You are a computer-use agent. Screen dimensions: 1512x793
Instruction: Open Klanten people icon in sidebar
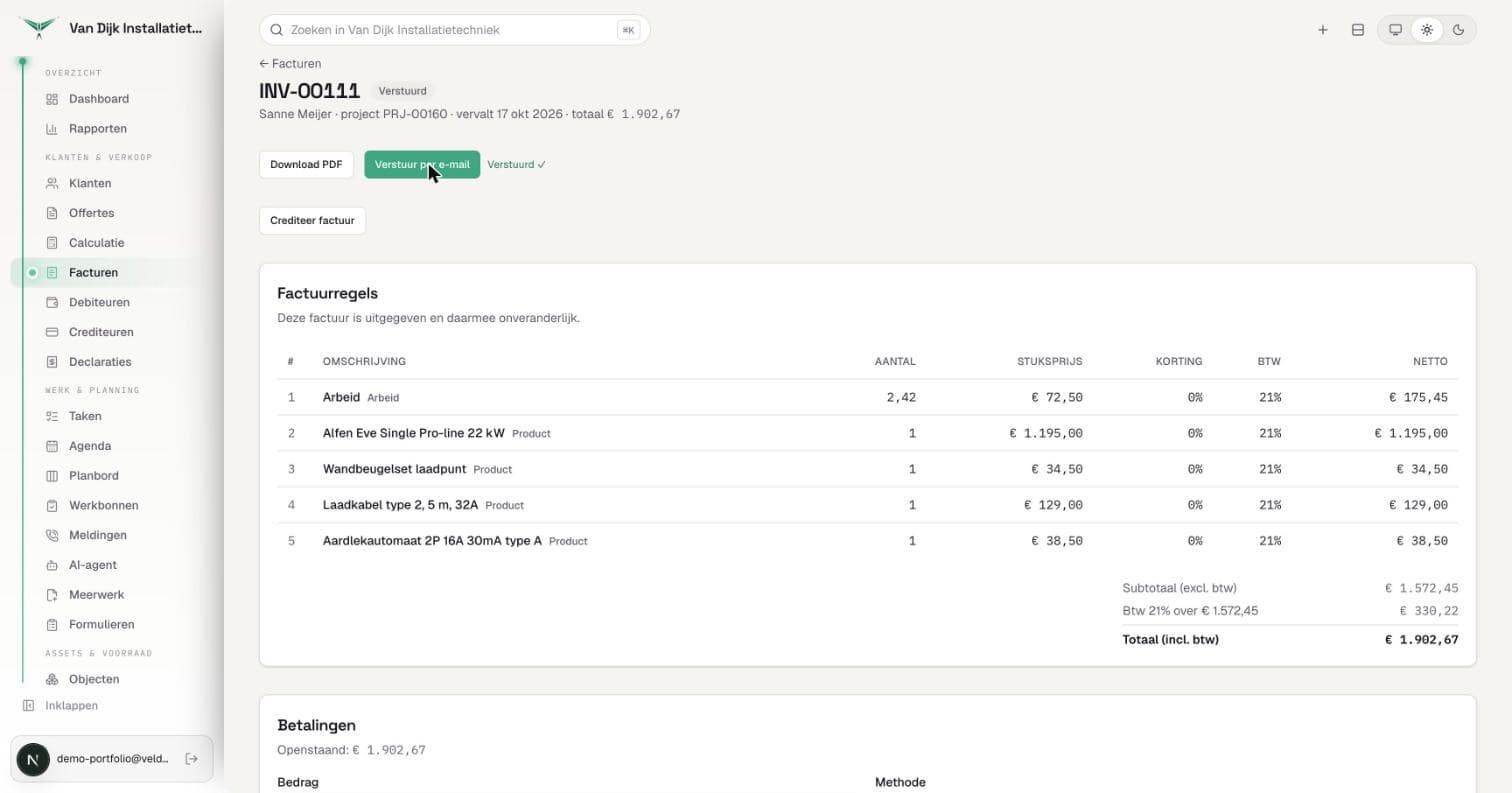pos(52,184)
